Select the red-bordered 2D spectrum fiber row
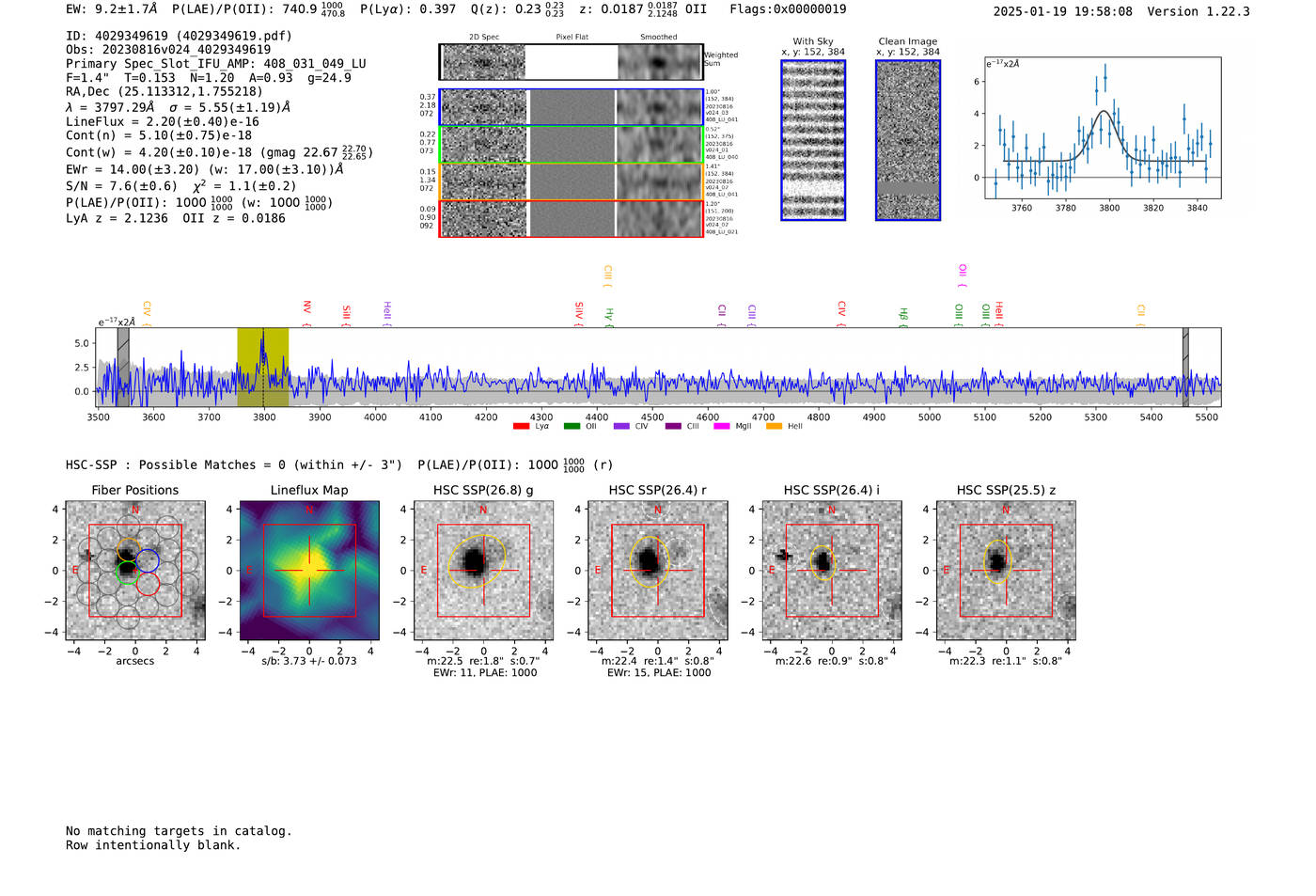Viewport: 1316px width, 896px height. (x=572, y=218)
